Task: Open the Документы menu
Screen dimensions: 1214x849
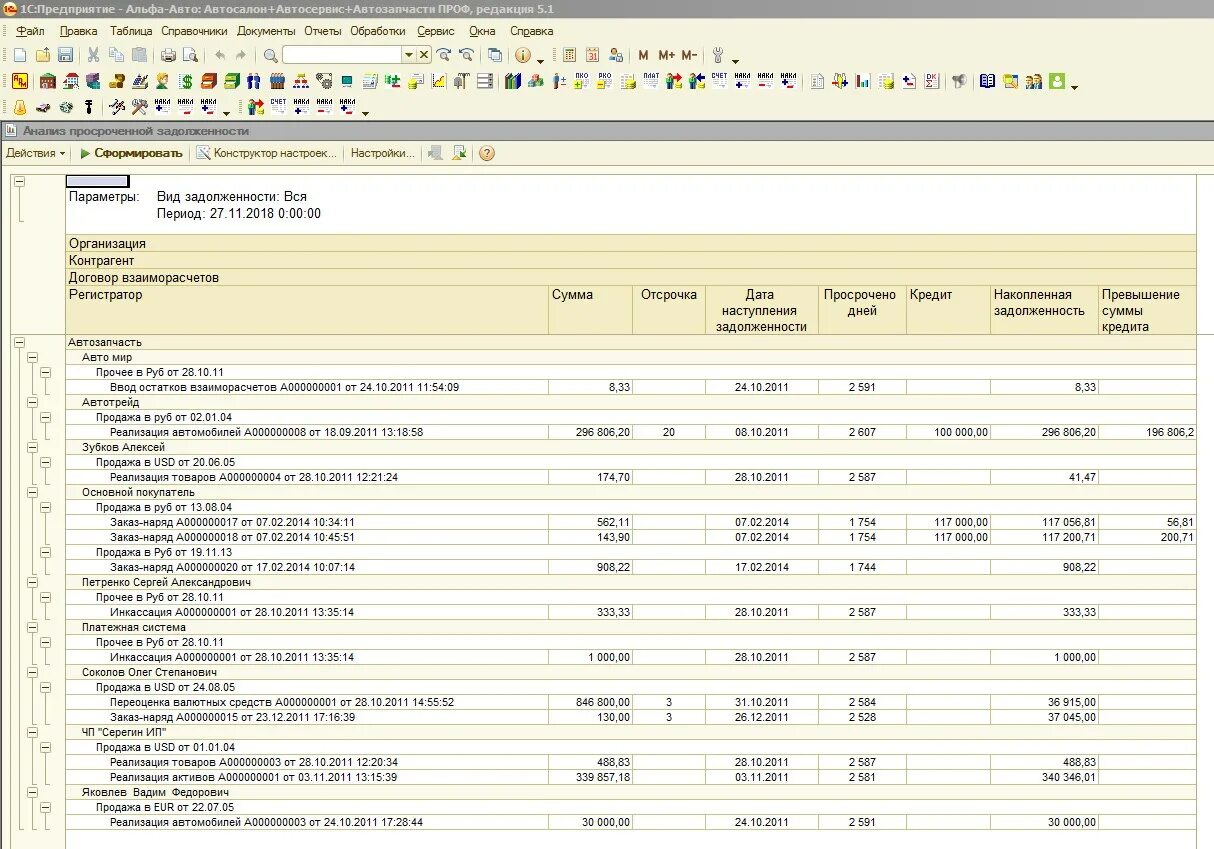Action: pyautogui.click(x=266, y=31)
